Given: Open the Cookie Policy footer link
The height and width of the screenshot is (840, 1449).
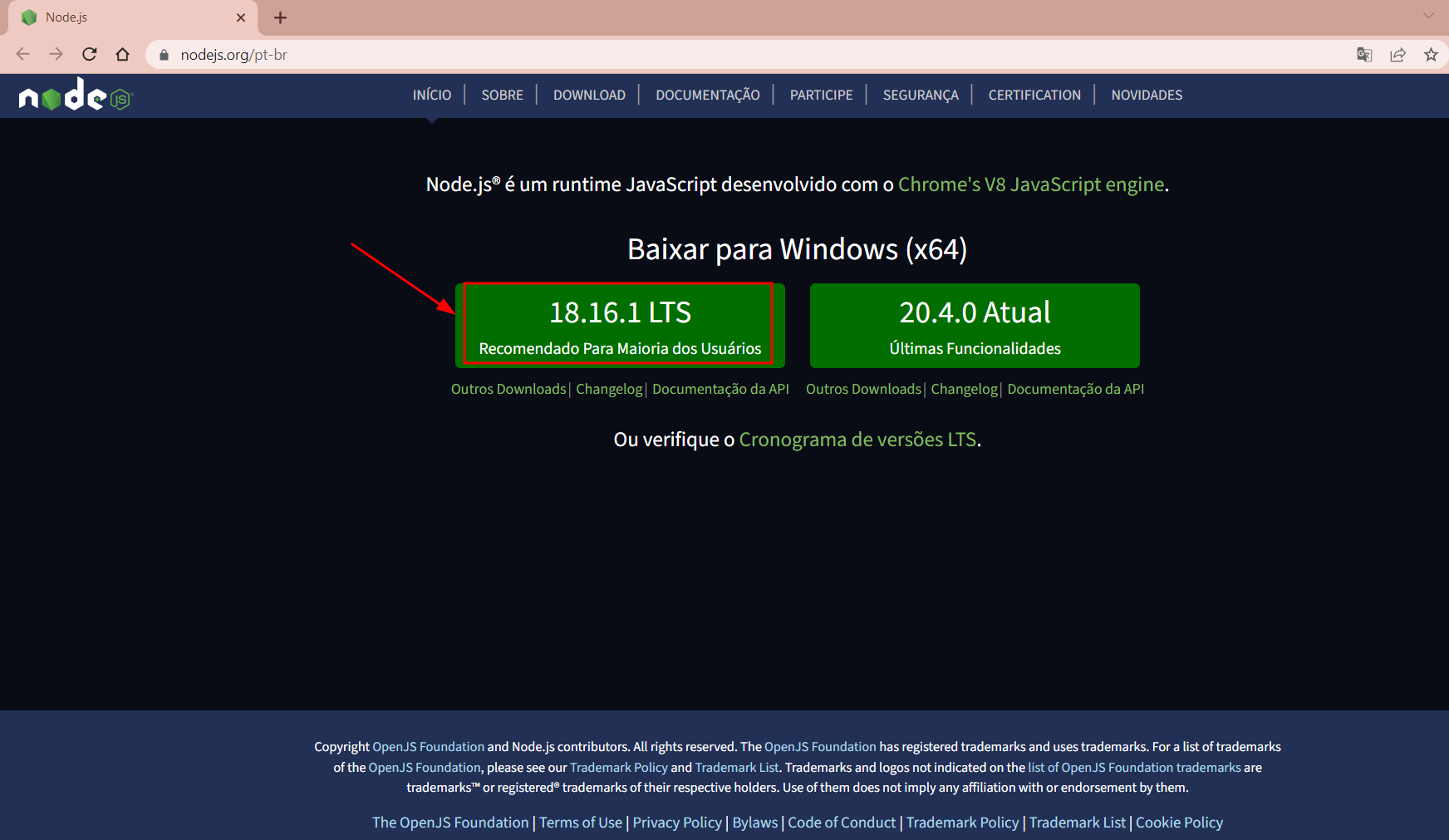Looking at the screenshot, I should pyautogui.click(x=1179, y=823).
